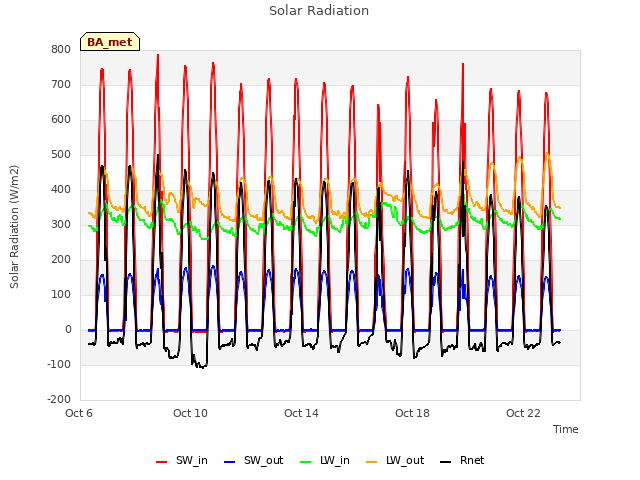Toggle the LW_out series in the legend
This screenshot has width=640, height=480.
[395, 461]
